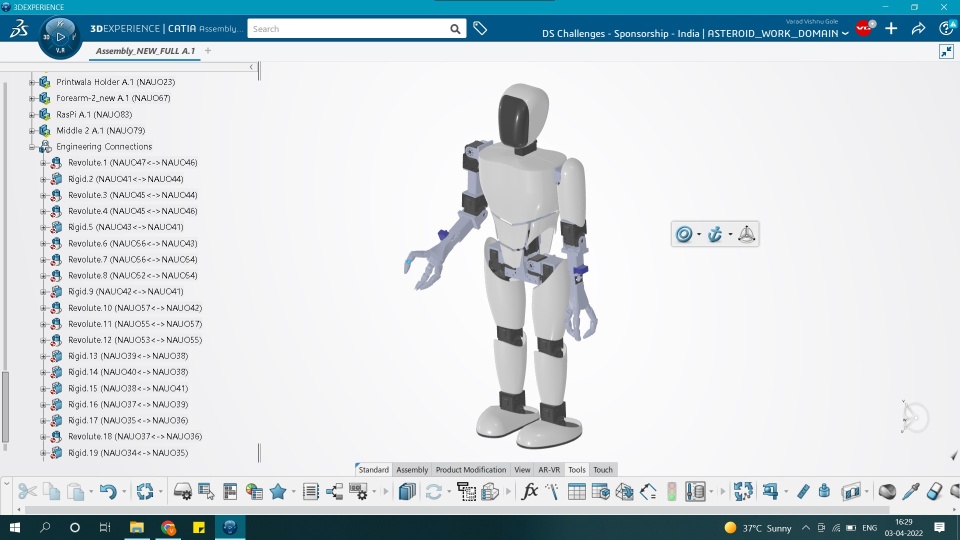960x540 pixels.
Task: Click the eraser icon in bottom toolbar
Action: [x=935, y=491]
